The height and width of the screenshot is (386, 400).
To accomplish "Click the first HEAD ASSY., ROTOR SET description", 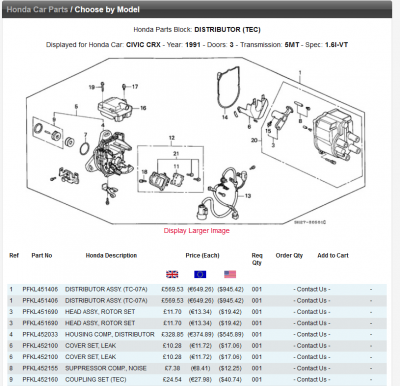I will (100, 312).
